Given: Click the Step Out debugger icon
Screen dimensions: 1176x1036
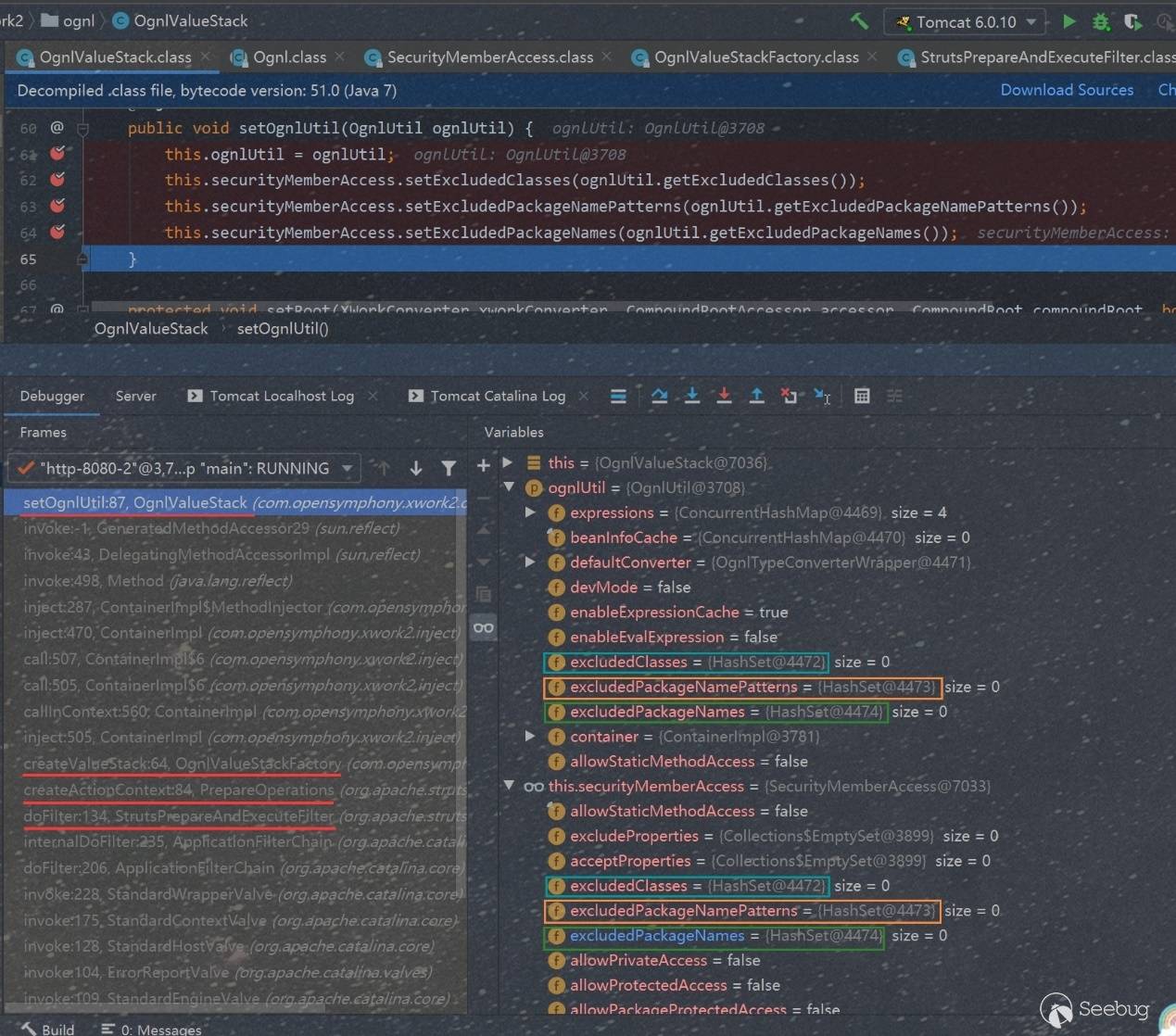Looking at the screenshot, I should [x=756, y=396].
